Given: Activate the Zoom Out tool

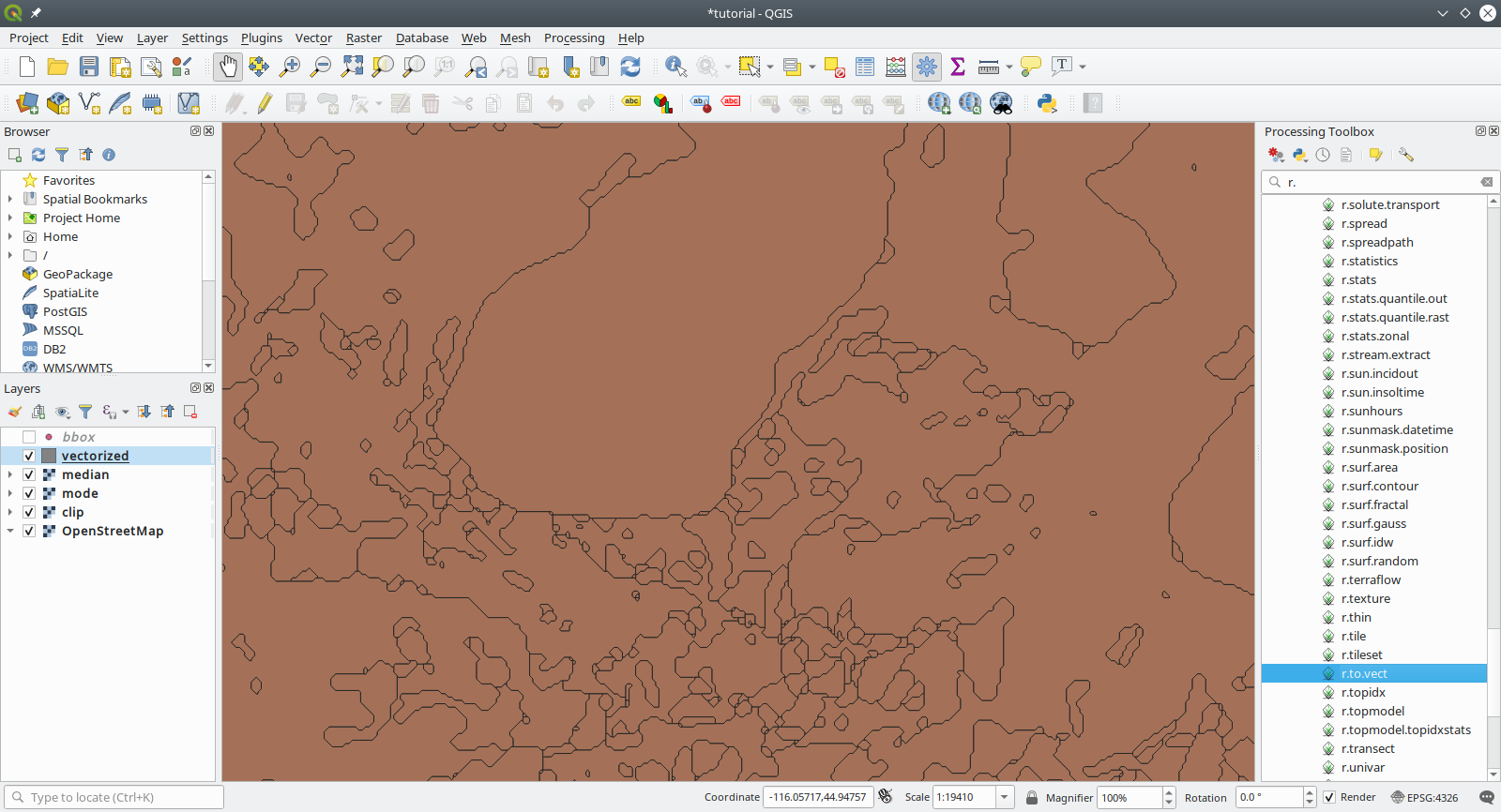Looking at the screenshot, I should pyautogui.click(x=321, y=67).
